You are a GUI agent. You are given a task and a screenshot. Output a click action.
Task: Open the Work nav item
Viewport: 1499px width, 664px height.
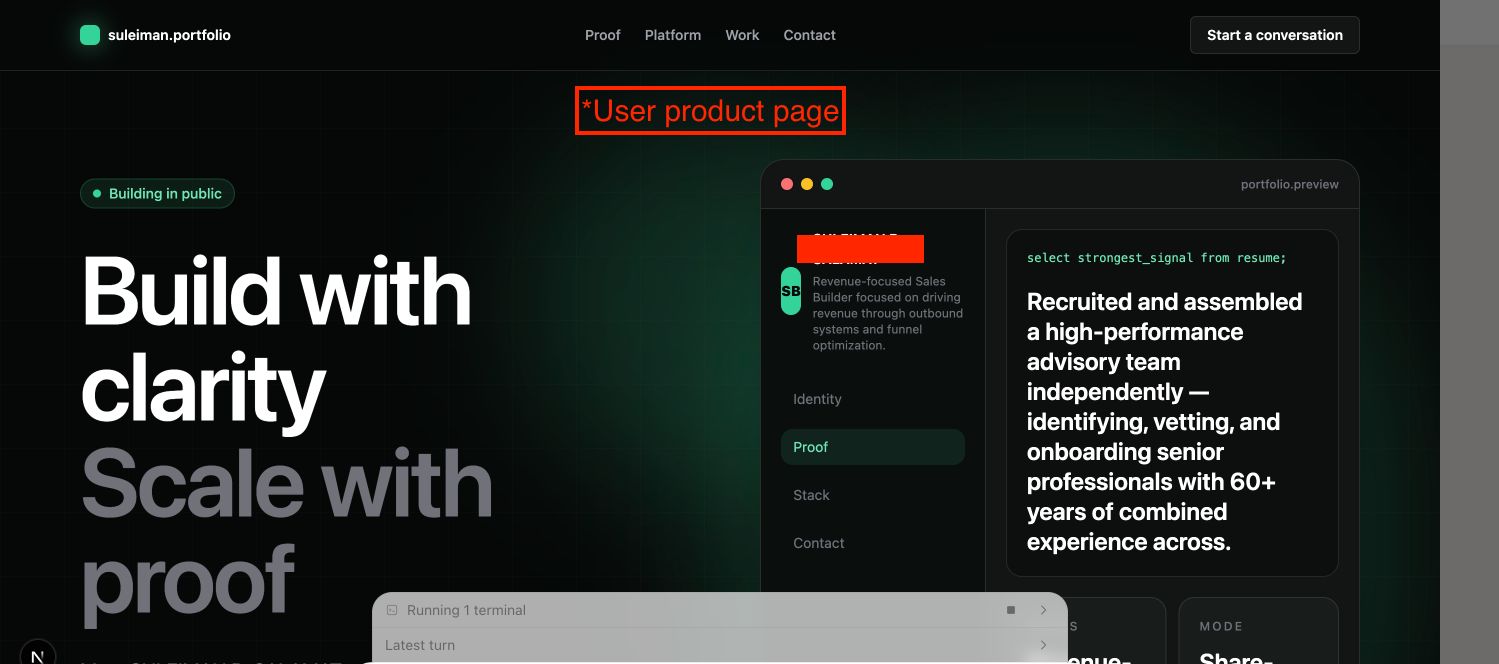coord(742,35)
